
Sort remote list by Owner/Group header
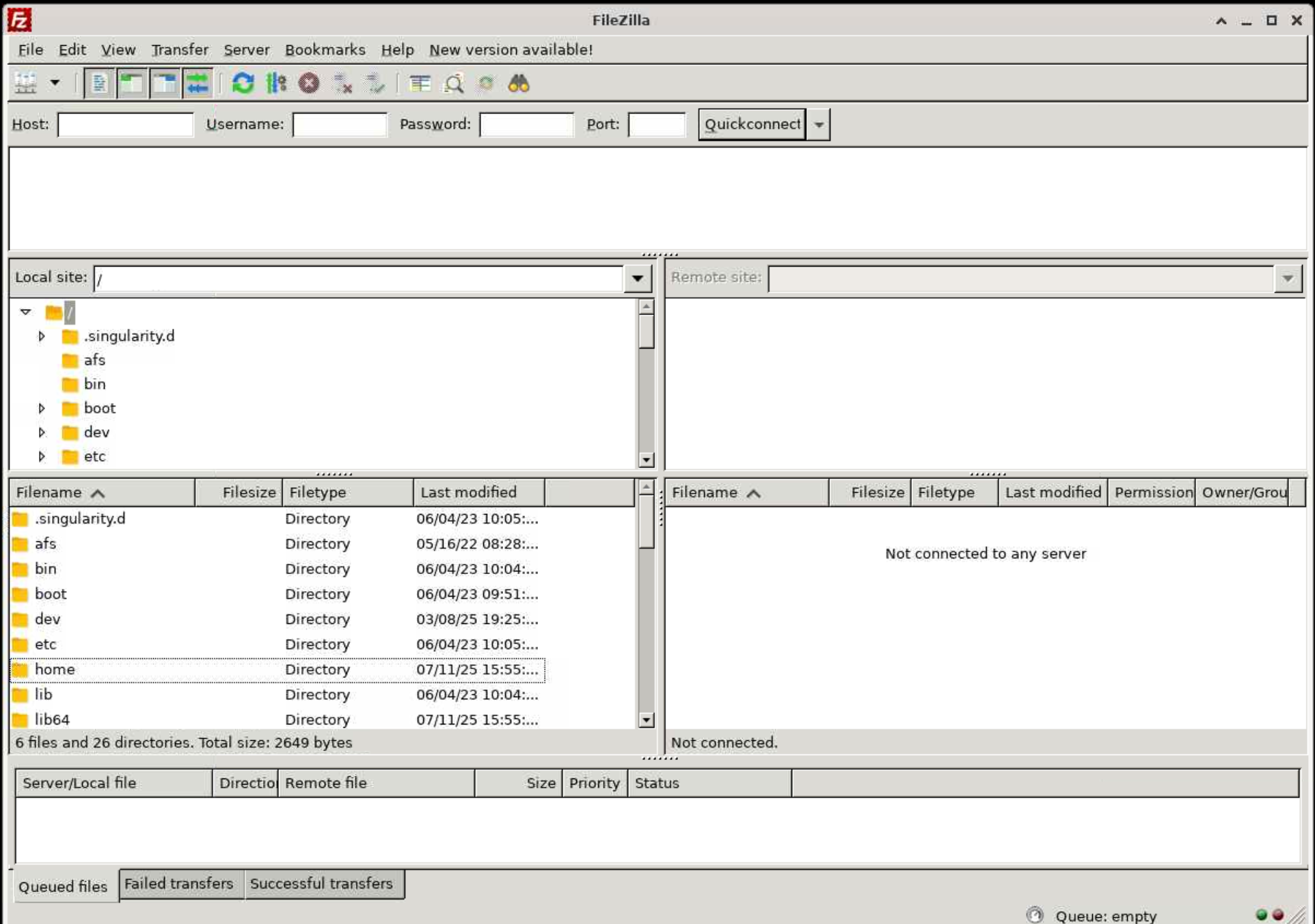[1243, 492]
